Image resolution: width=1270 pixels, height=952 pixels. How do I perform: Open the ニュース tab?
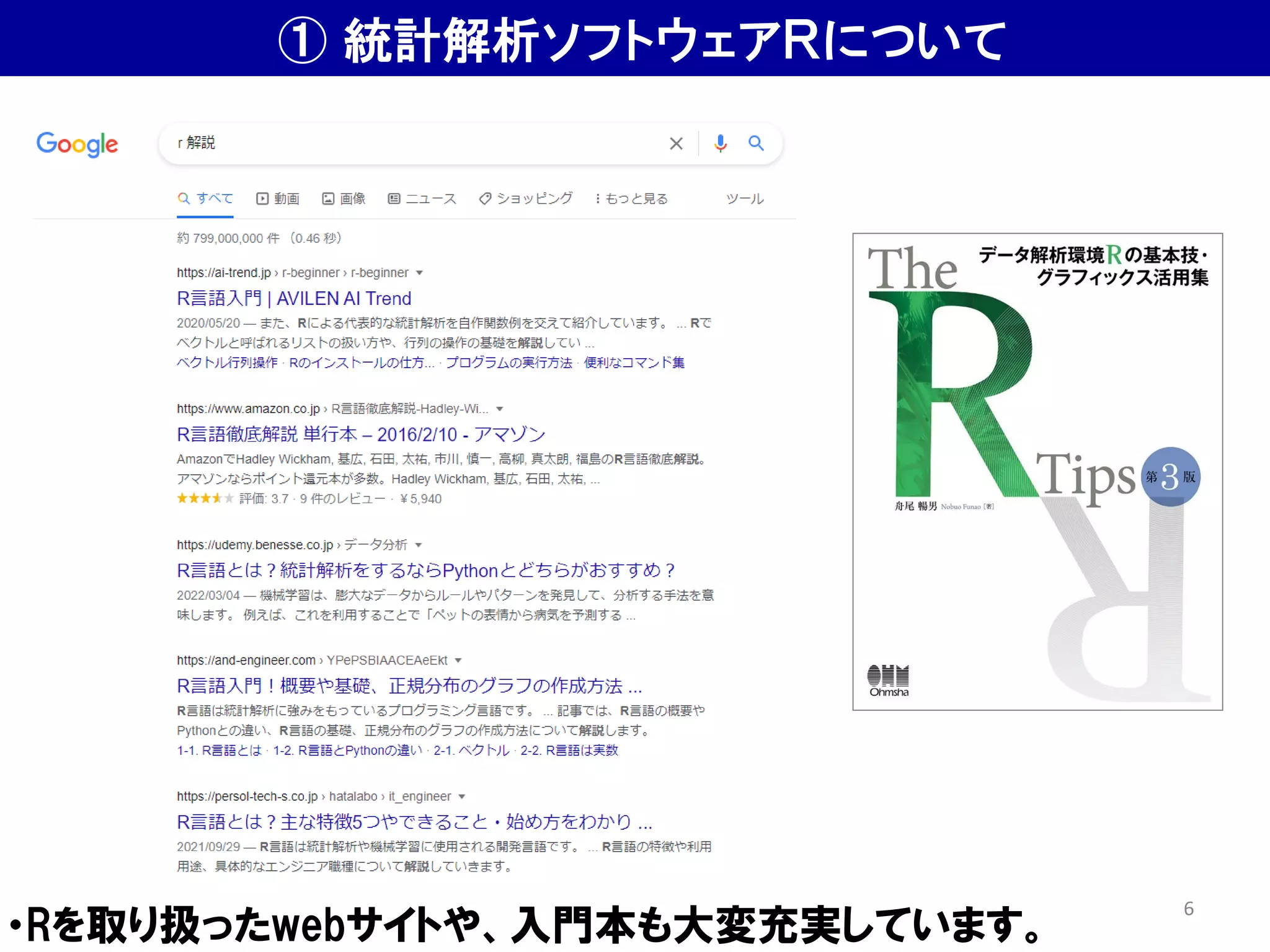tap(422, 198)
